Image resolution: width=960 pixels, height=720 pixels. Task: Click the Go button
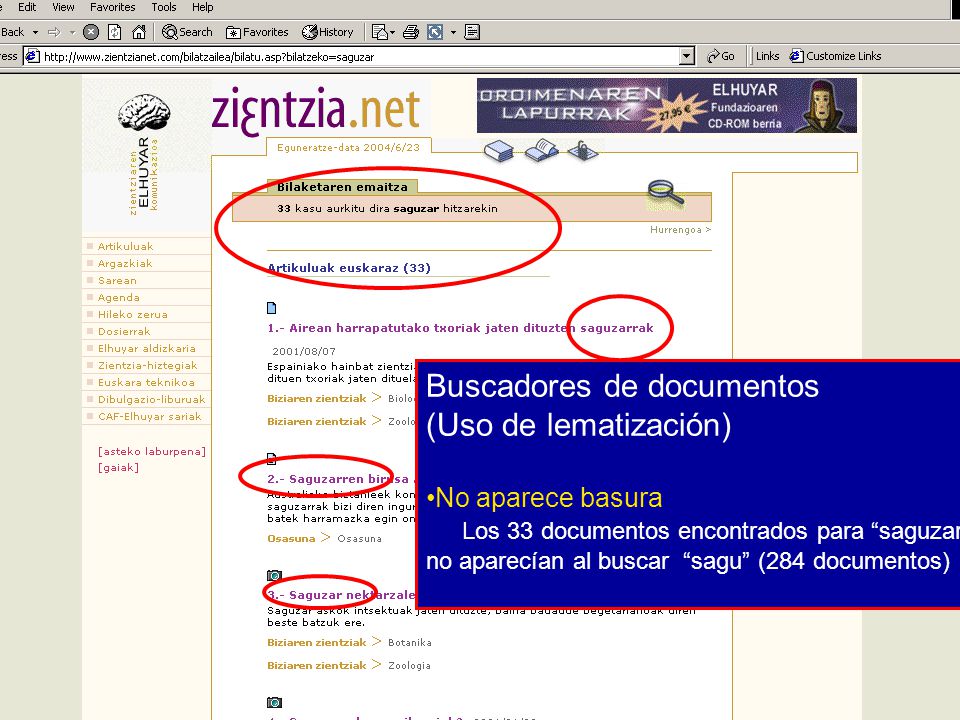click(721, 56)
